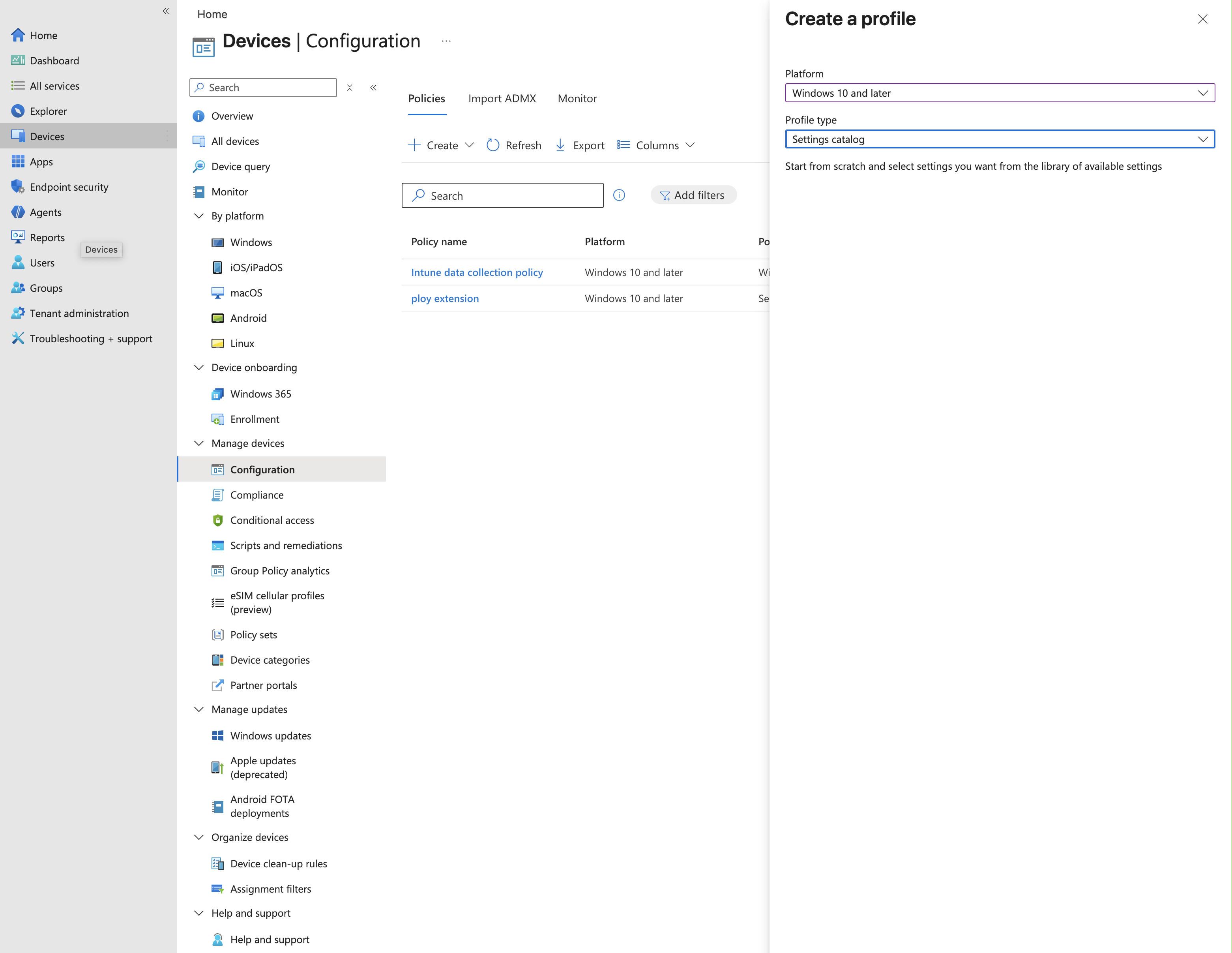Select Conditional access under Manage devices

click(272, 520)
